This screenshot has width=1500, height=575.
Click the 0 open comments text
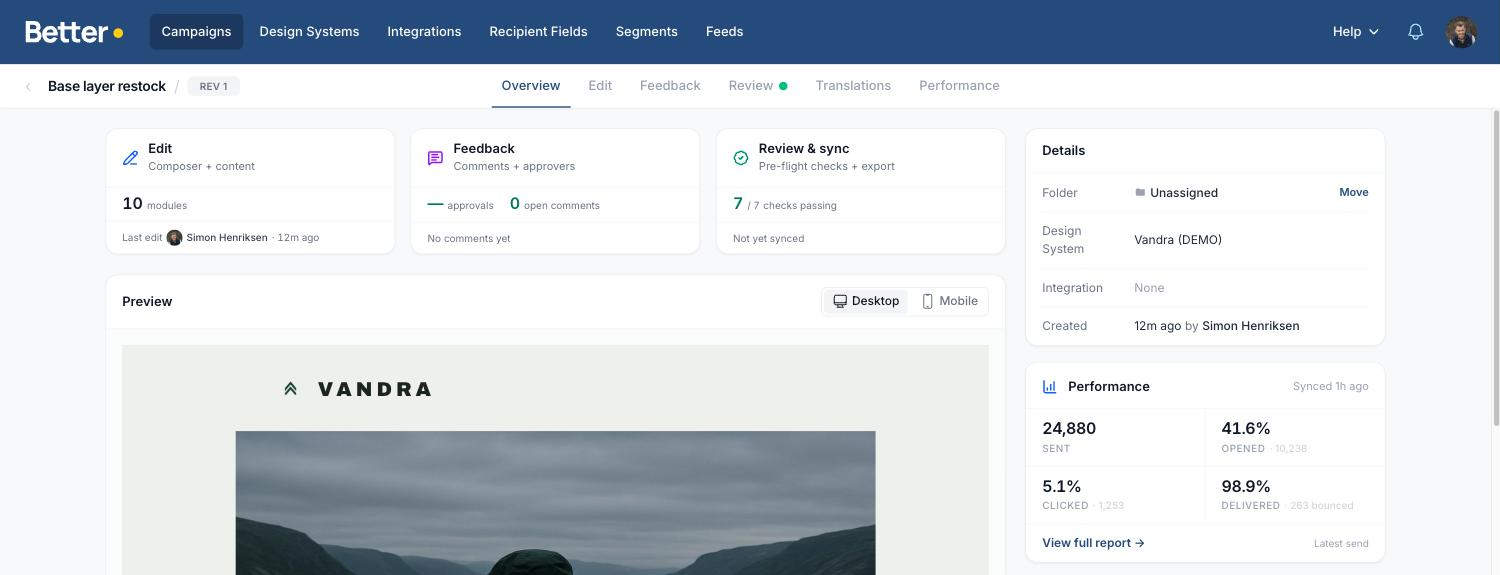point(554,204)
